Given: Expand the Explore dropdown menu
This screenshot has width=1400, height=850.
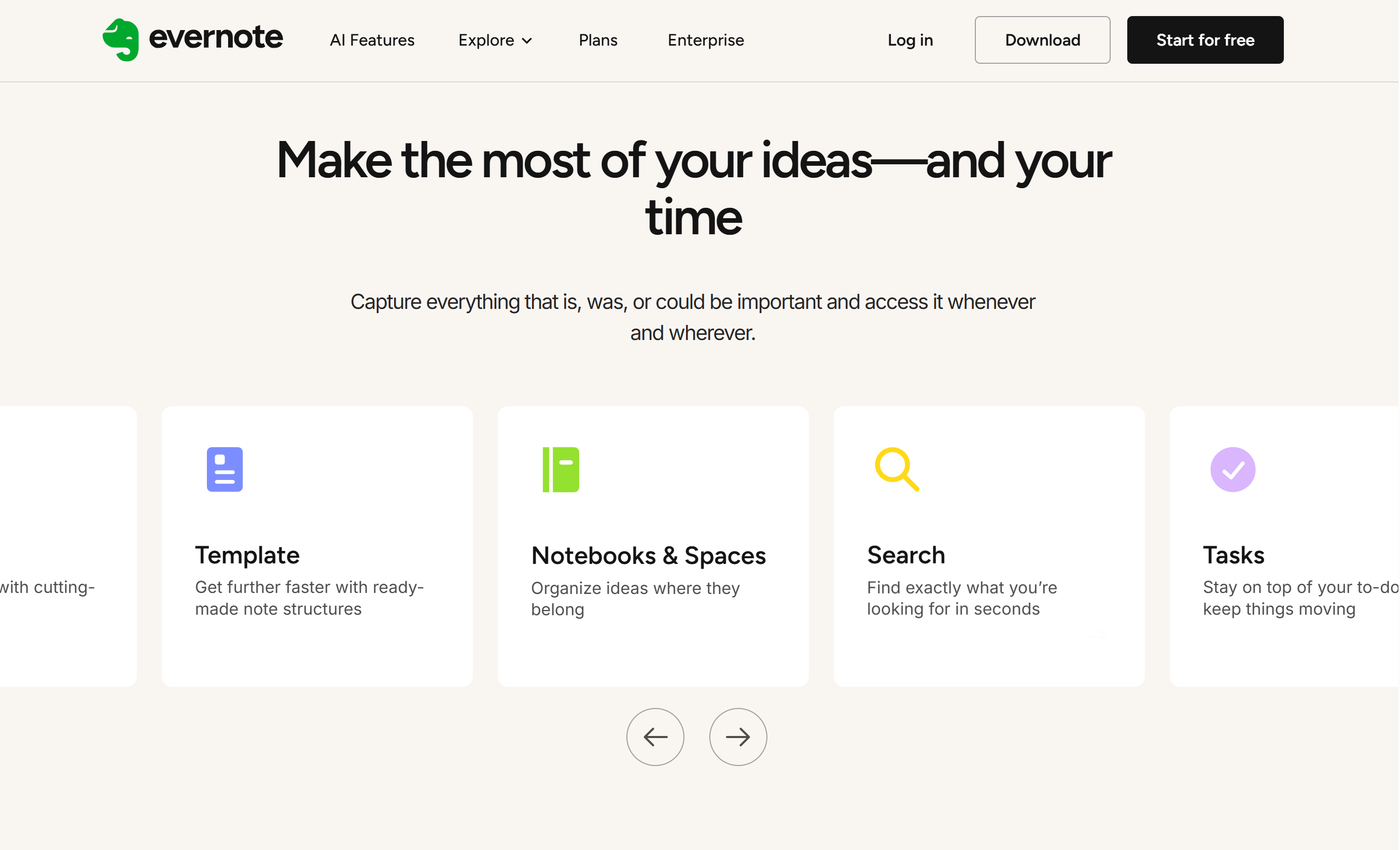Looking at the screenshot, I should (x=494, y=40).
